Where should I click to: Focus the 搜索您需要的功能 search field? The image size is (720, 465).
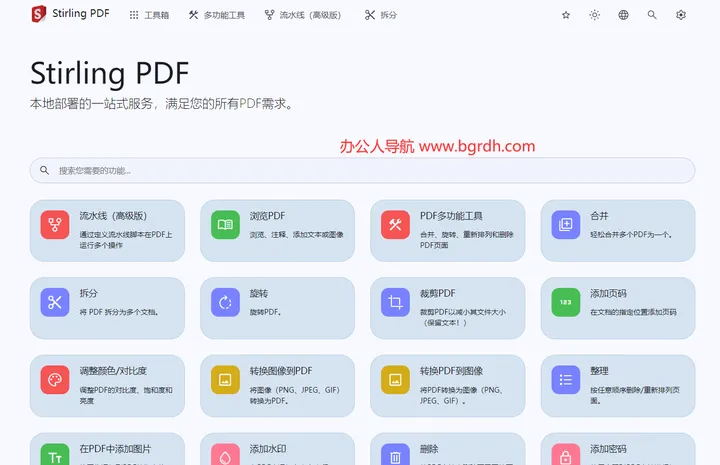coord(362,170)
